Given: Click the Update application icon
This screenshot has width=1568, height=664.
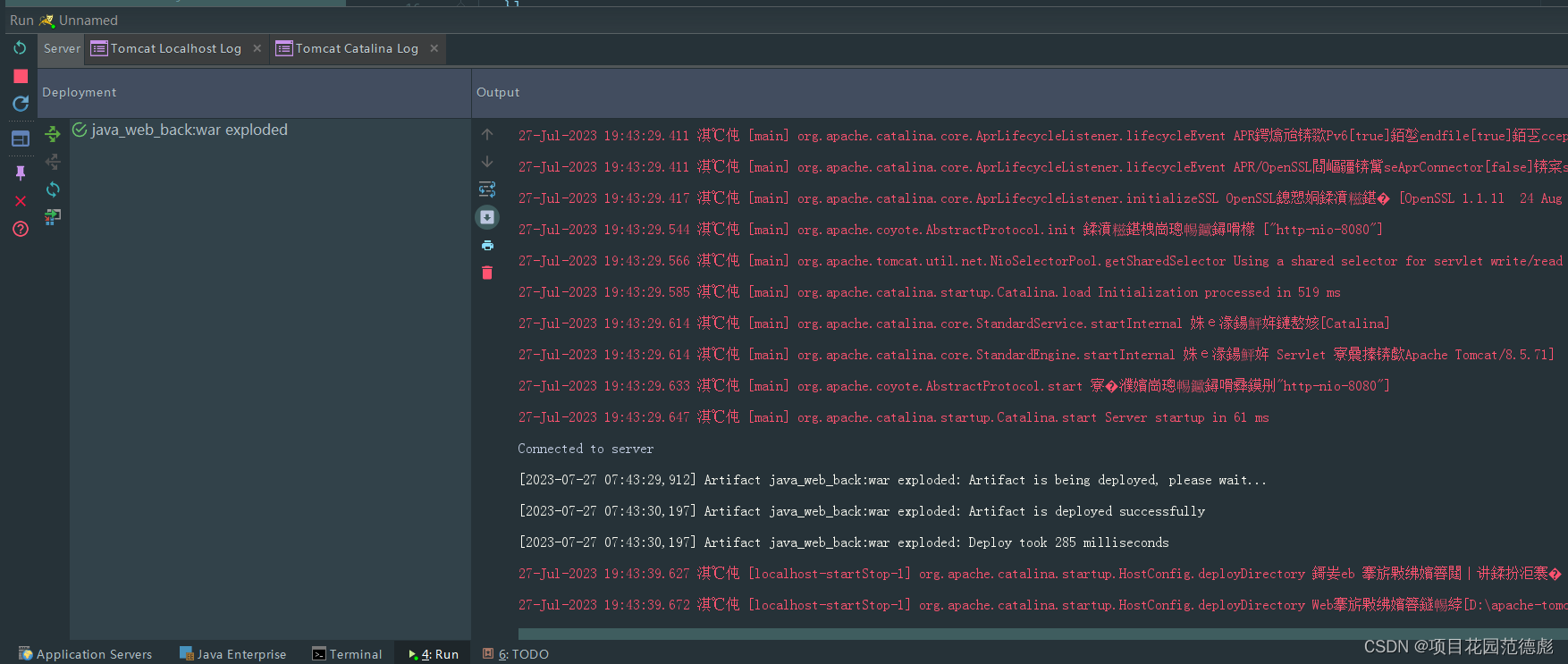Looking at the screenshot, I should pos(21,104).
